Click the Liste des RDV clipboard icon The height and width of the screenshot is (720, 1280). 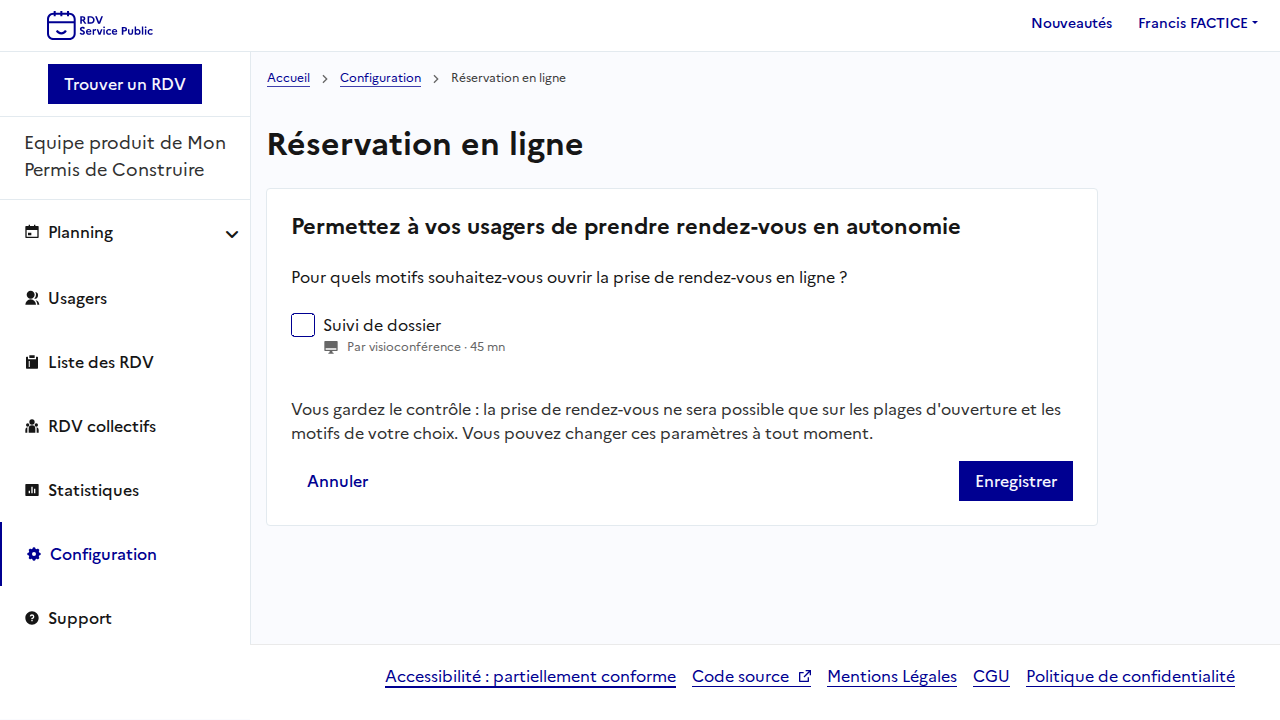coord(32,362)
